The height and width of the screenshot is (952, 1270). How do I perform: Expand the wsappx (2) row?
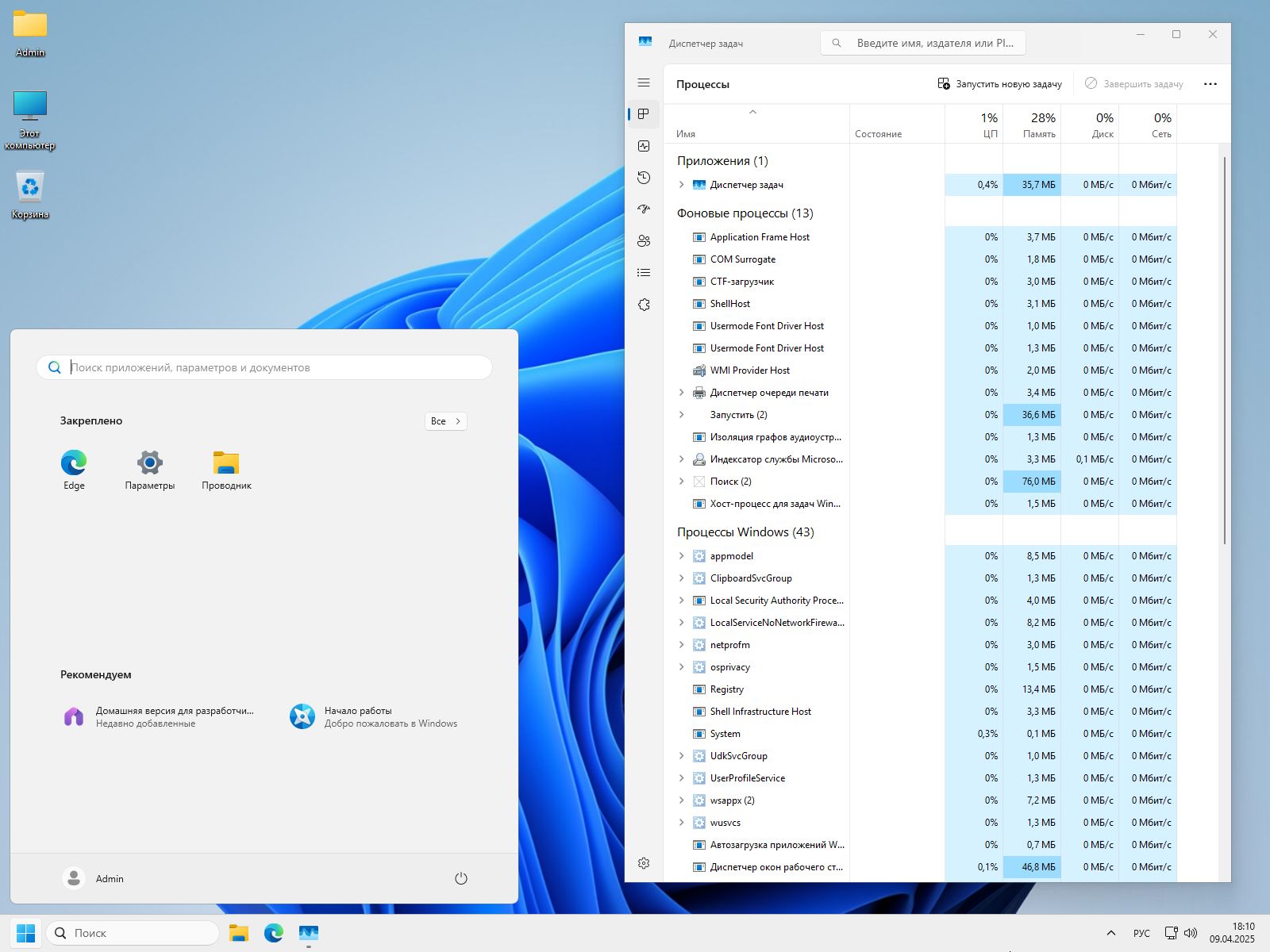click(x=681, y=800)
